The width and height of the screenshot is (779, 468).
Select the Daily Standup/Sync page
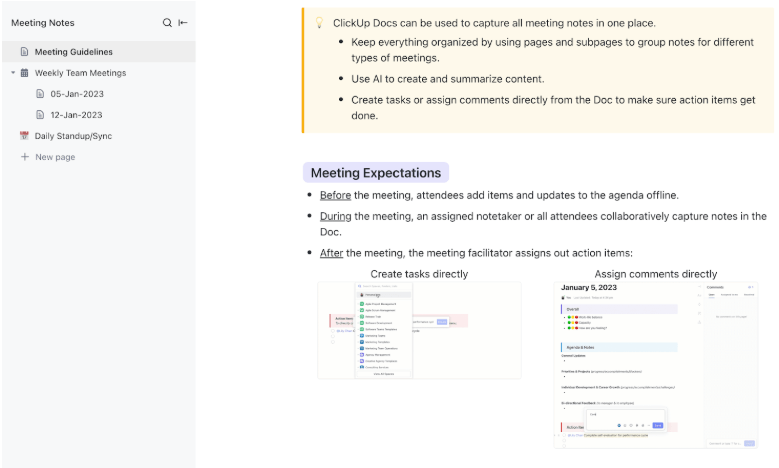click(73, 136)
